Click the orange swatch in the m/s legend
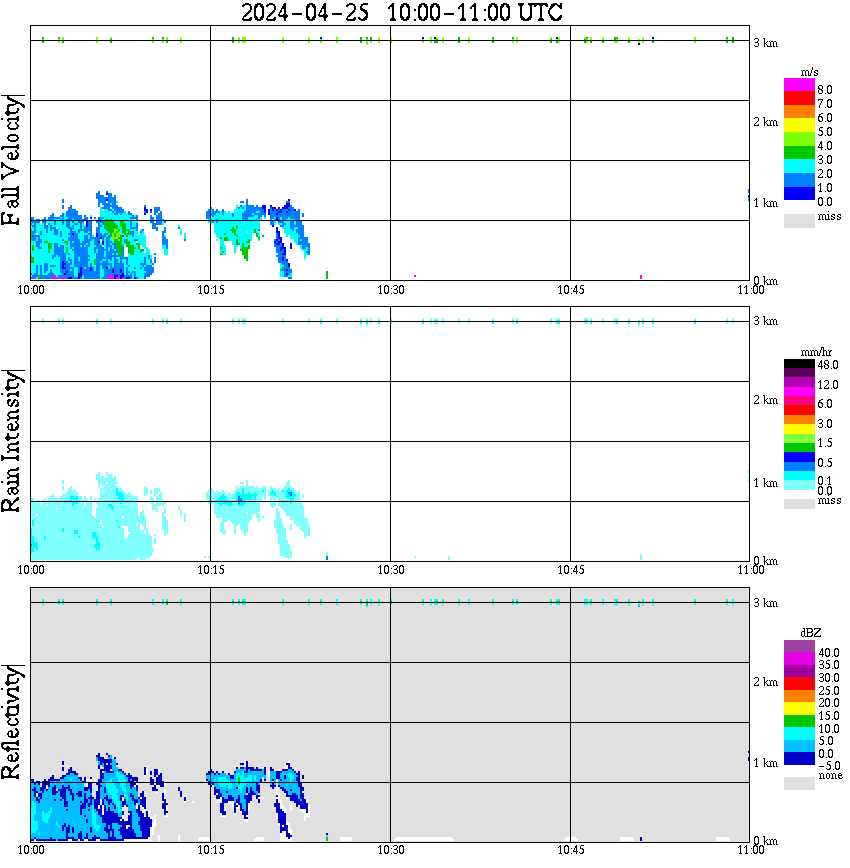The image size is (850, 868). click(799, 112)
